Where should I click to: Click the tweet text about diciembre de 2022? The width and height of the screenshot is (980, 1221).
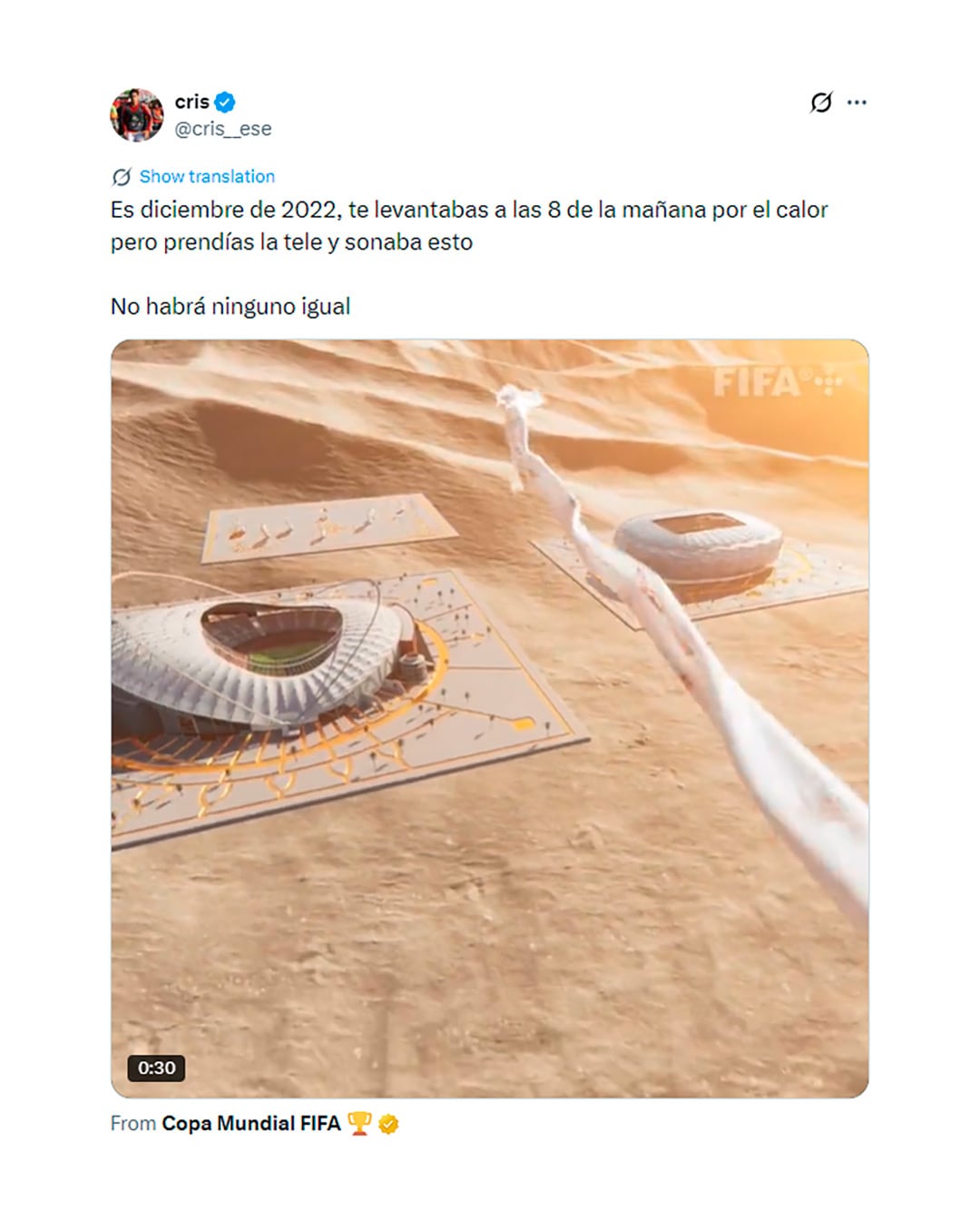pyautogui.click(x=469, y=226)
